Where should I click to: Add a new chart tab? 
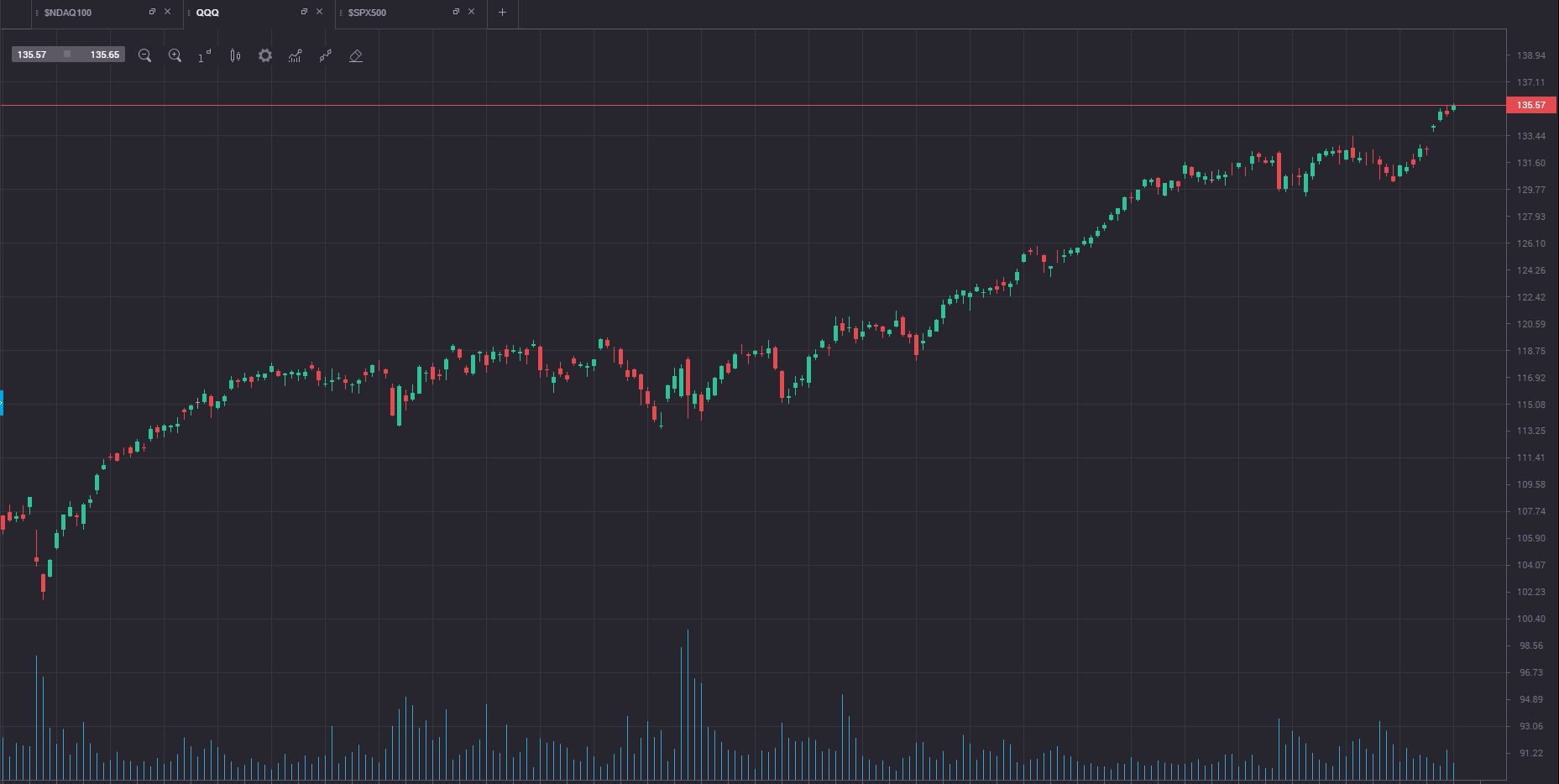click(502, 13)
